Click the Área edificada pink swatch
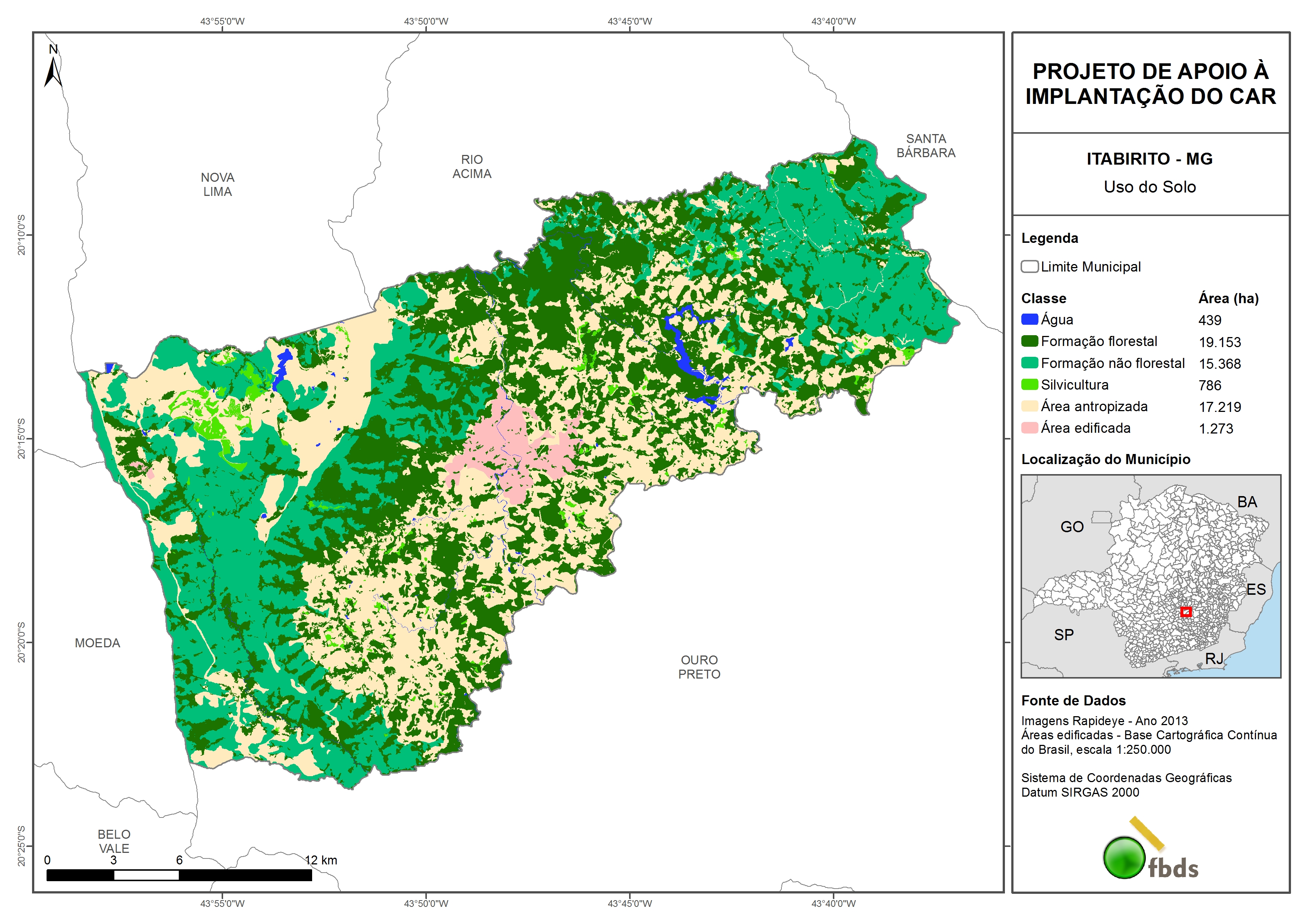1307x924 pixels. pos(1029,428)
